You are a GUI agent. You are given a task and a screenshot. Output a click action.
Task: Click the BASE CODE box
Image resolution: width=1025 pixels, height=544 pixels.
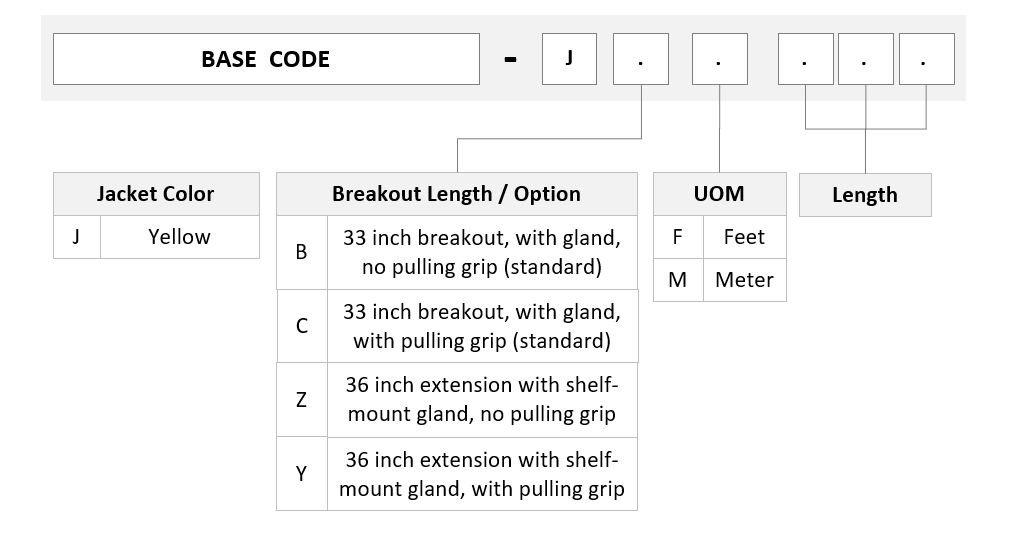tap(266, 59)
